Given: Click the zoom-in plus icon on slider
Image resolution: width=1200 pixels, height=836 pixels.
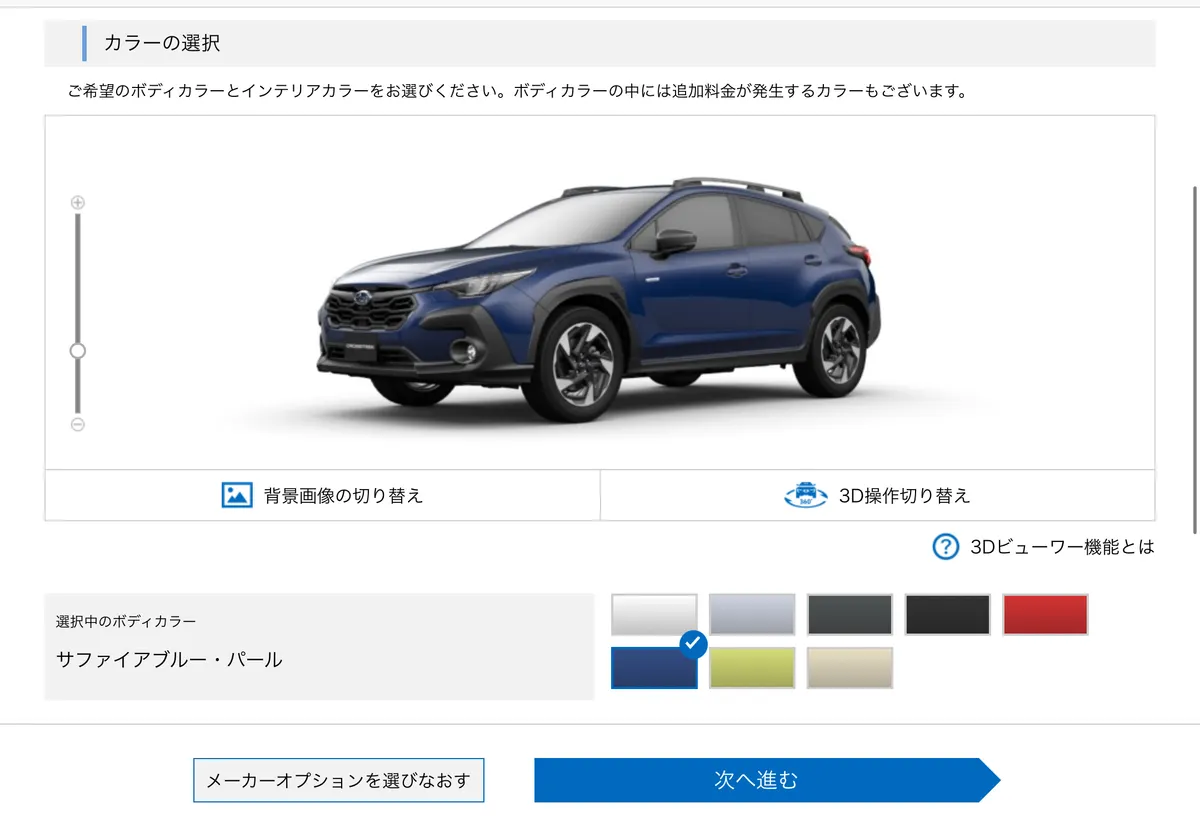Looking at the screenshot, I should (x=78, y=202).
